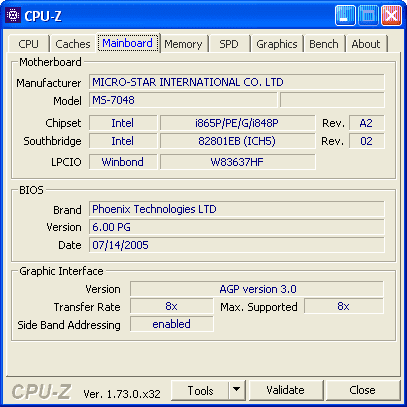
Task: Click chipset value i865P/PE/G/i848P
Action: coord(237,123)
